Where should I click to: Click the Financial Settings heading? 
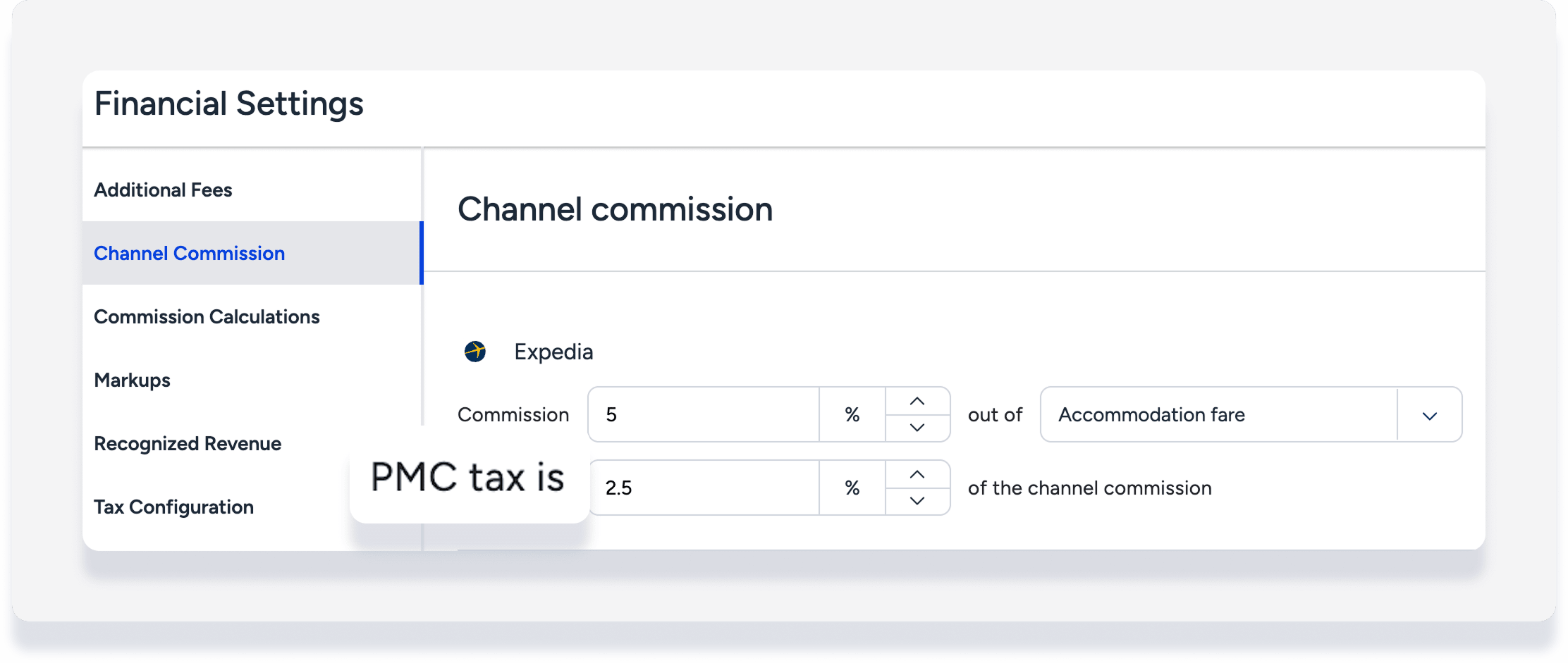tap(229, 104)
